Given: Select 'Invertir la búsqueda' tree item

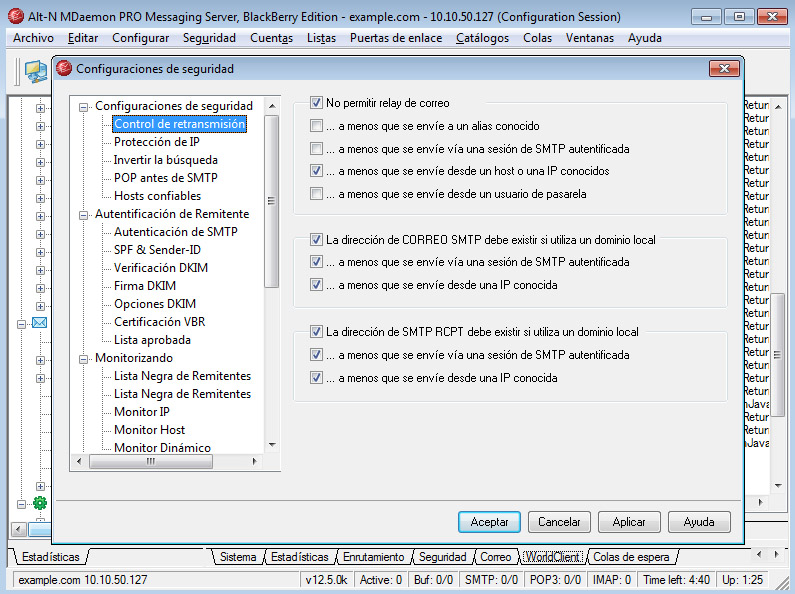Looking at the screenshot, I should coord(165,160).
